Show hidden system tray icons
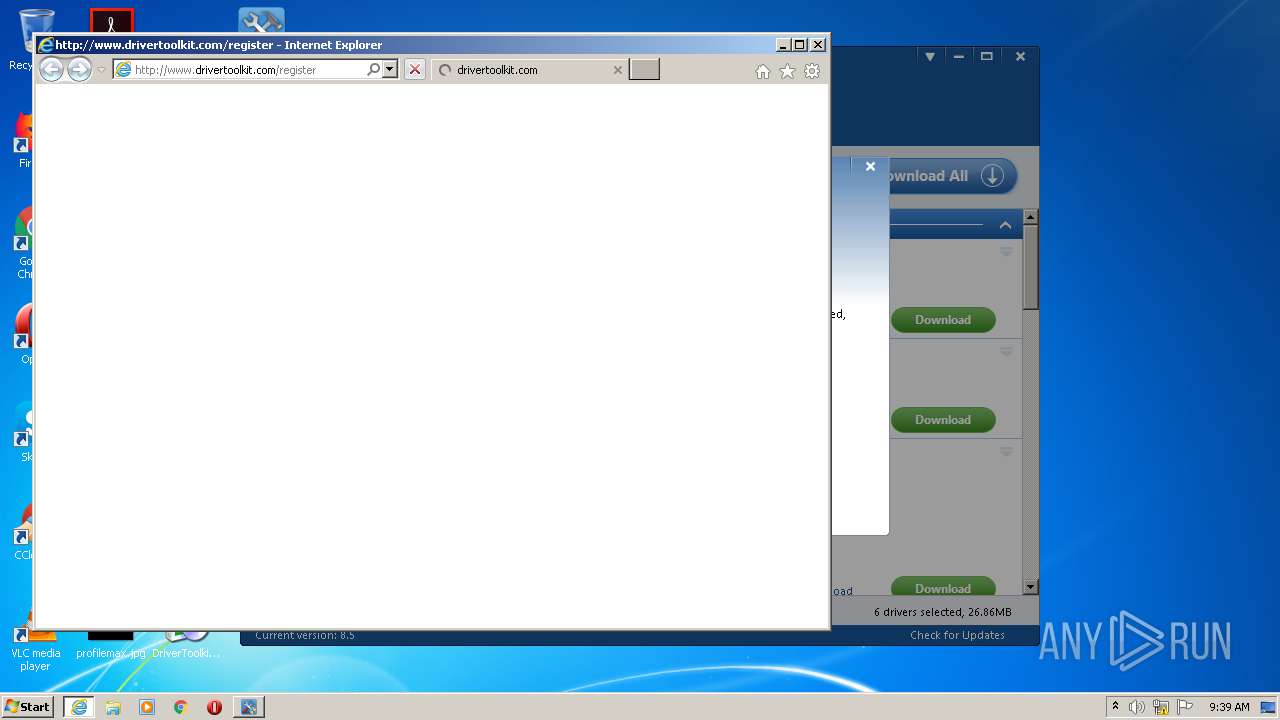The height and width of the screenshot is (720, 1280). tap(1115, 707)
